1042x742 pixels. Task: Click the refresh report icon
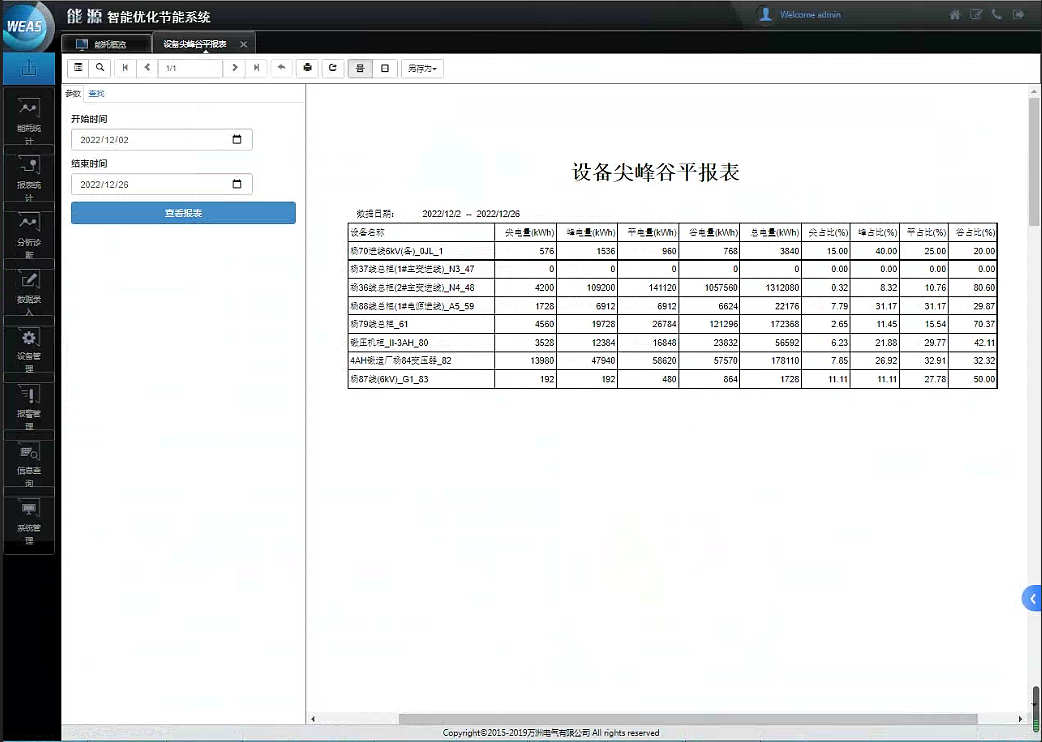coord(333,68)
